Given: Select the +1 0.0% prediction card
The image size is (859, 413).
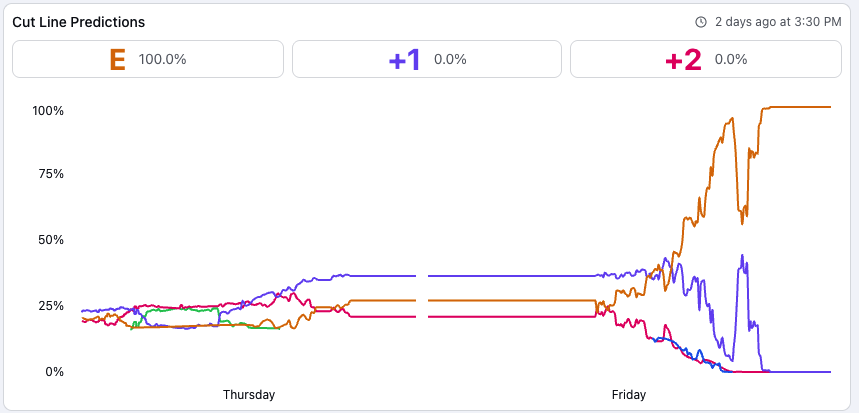Looking at the screenshot, I should [x=426, y=59].
